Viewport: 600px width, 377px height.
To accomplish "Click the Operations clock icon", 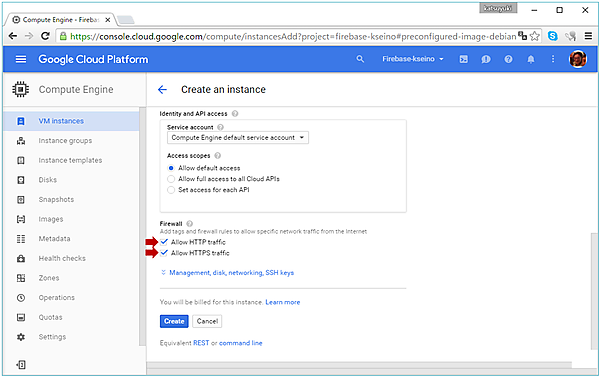I will pos(21,297).
